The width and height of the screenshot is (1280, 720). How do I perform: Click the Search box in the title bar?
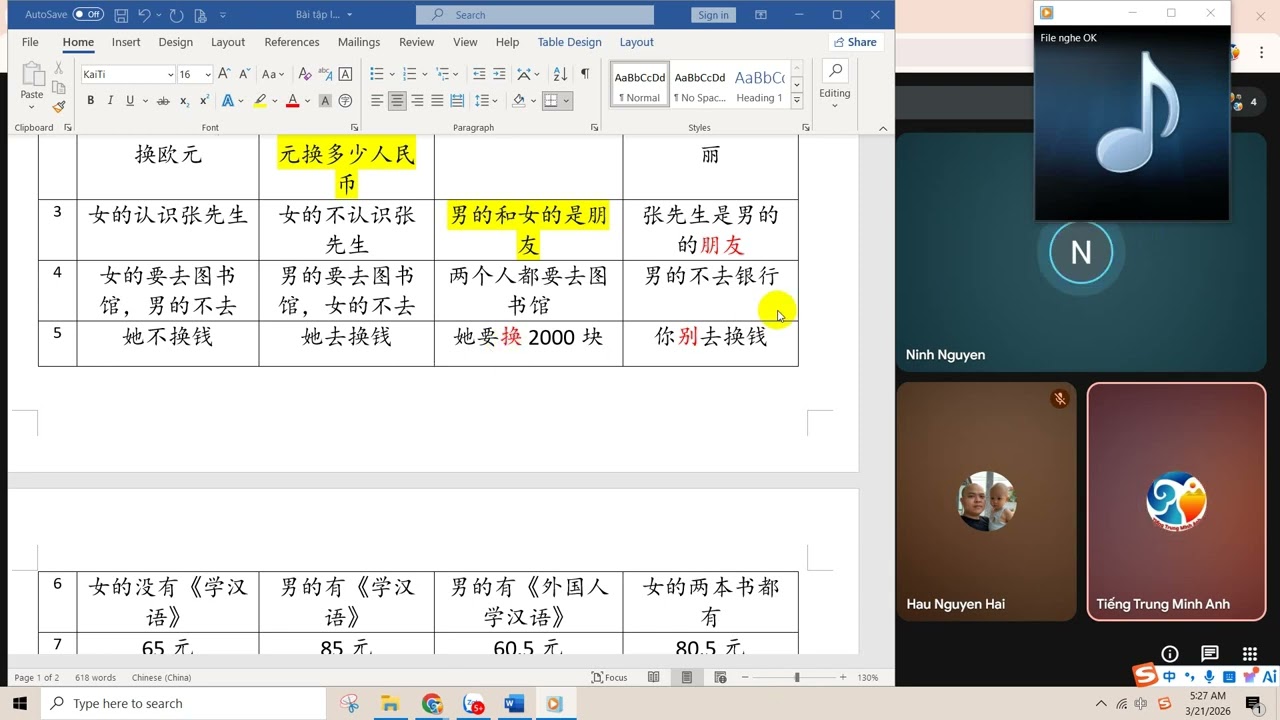(535, 15)
